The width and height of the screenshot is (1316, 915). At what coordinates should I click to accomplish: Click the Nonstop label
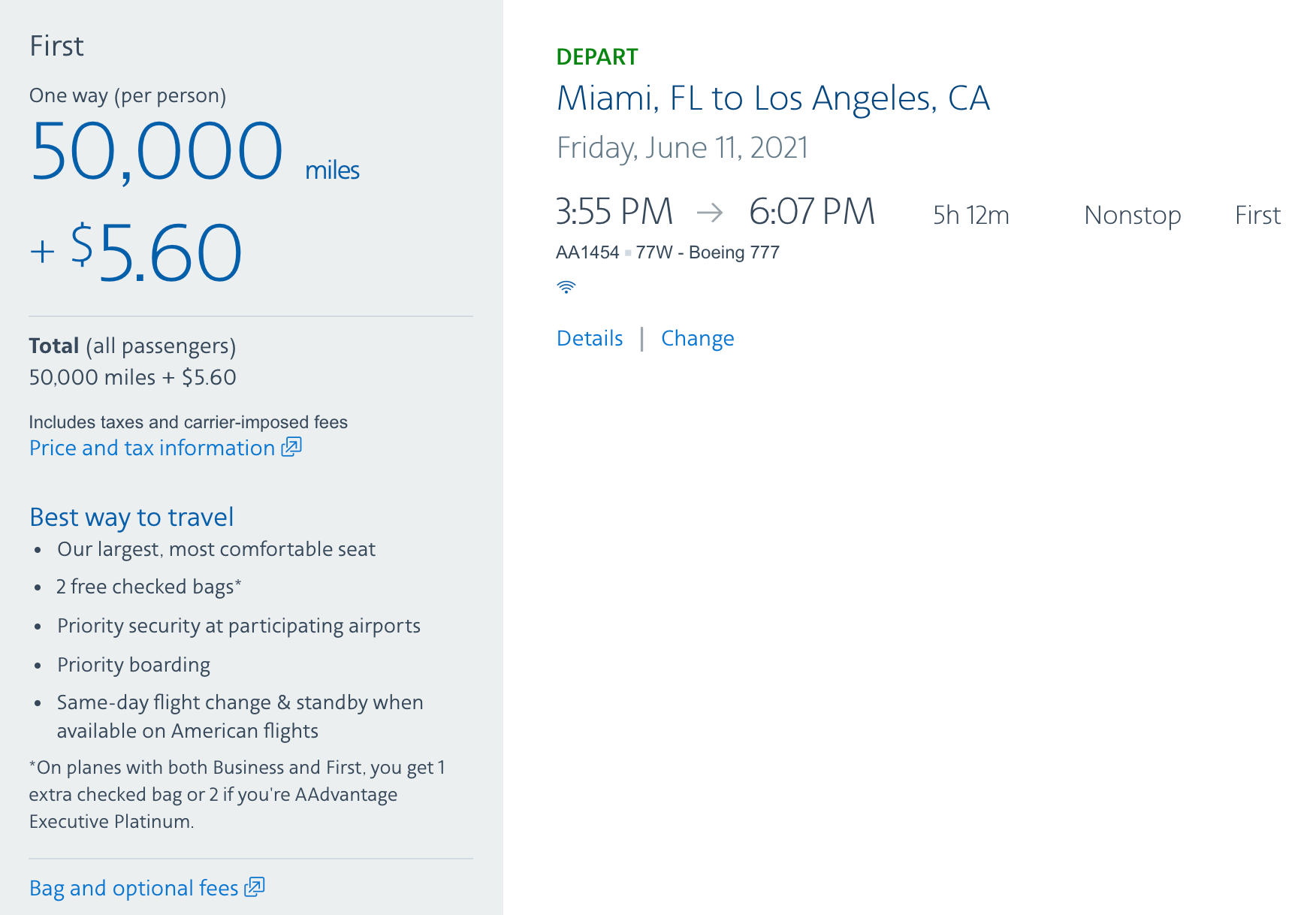pyautogui.click(x=1133, y=215)
